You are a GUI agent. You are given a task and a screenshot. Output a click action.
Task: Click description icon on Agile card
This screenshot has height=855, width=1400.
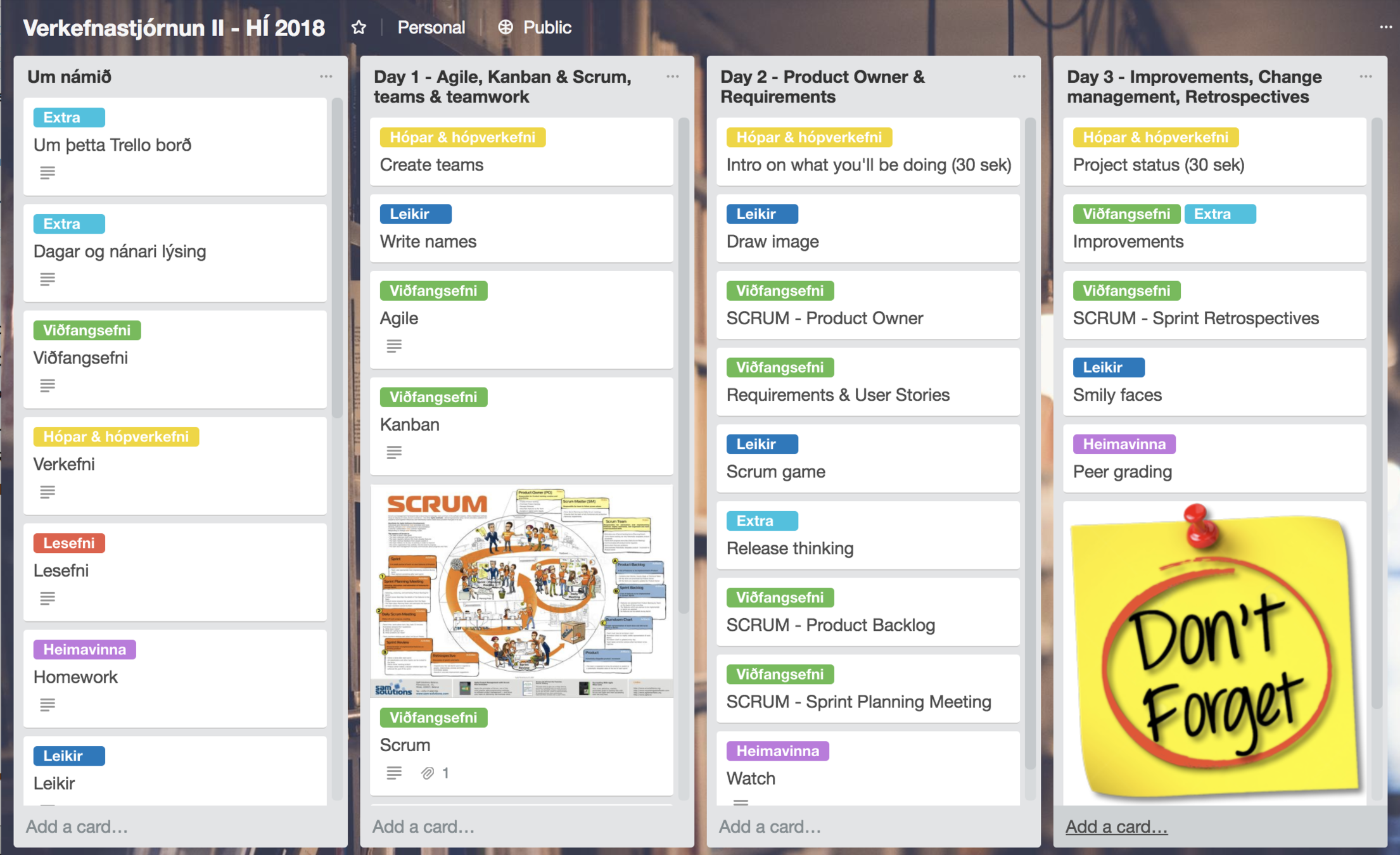click(394, 346)
